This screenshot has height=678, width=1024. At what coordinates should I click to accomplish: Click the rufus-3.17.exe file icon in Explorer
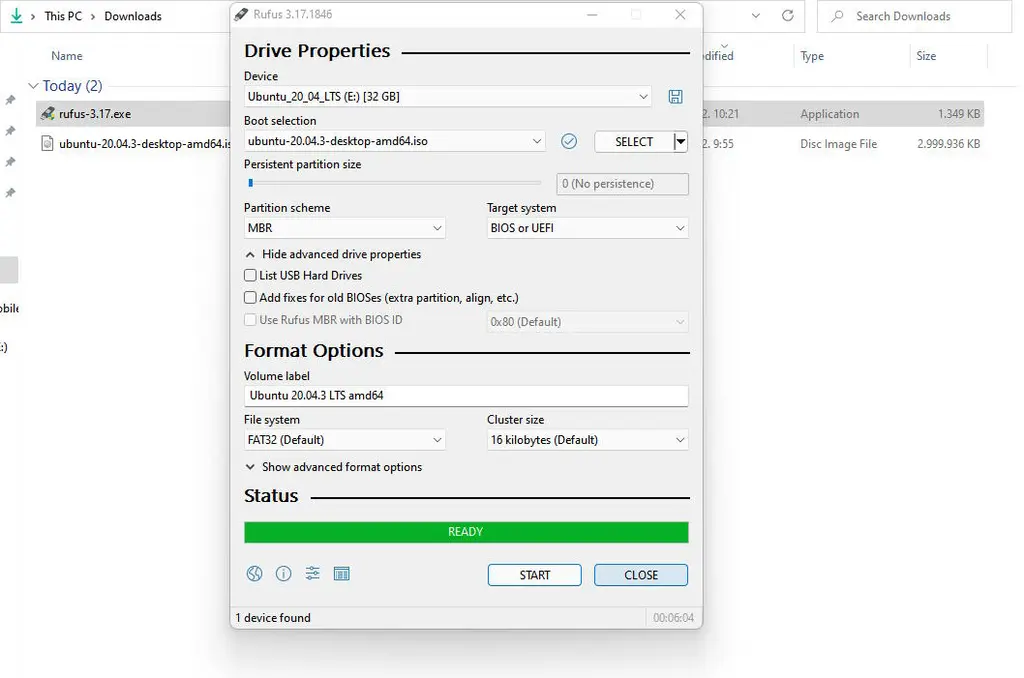[48, 114]
